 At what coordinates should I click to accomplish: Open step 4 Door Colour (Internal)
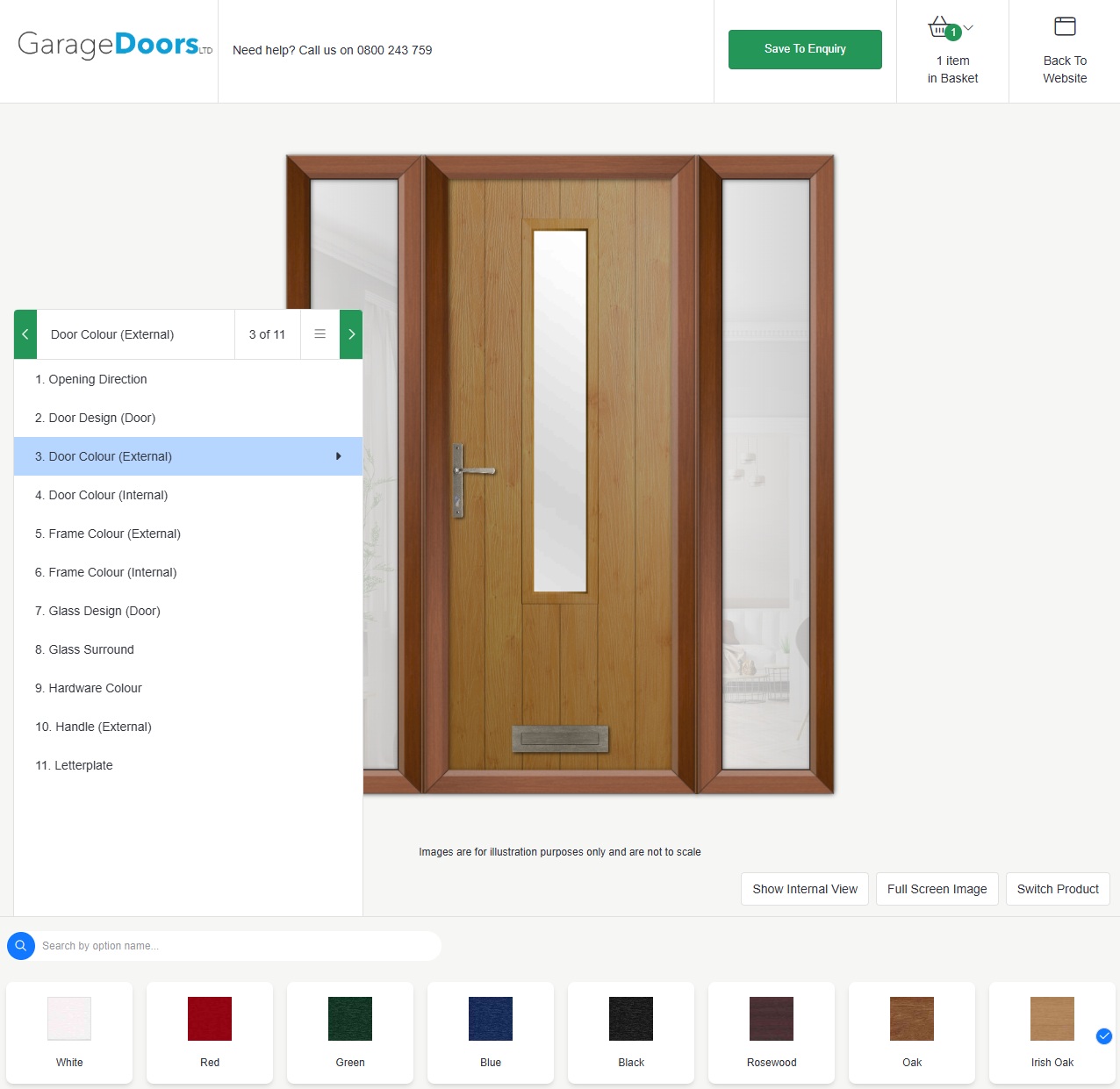[188, 495]
